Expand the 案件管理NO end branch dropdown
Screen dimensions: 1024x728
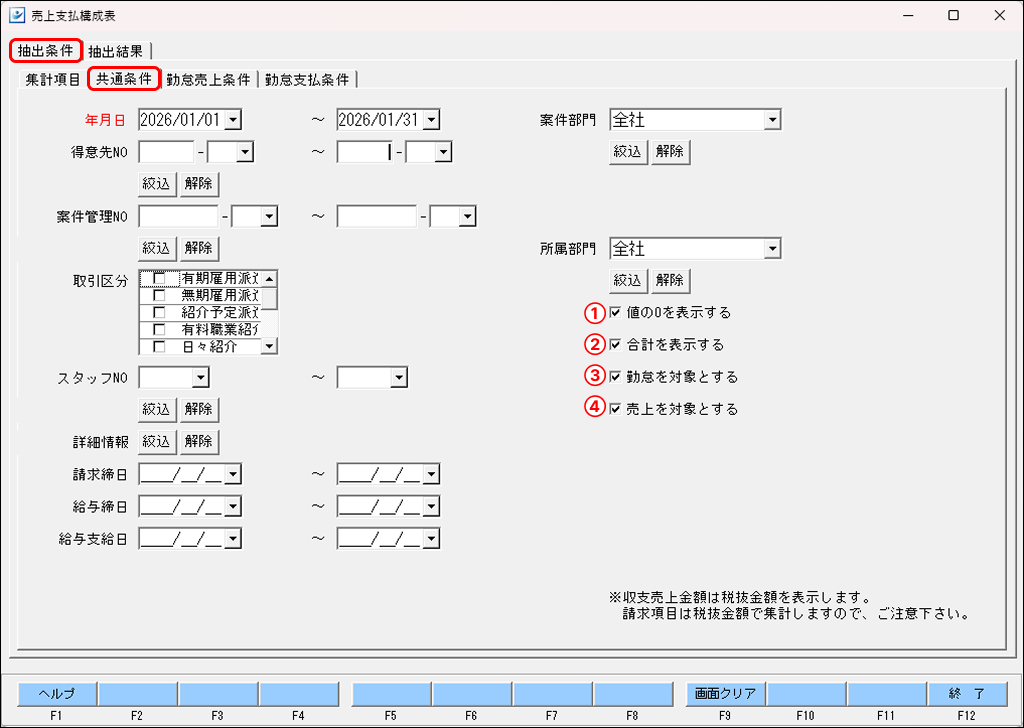point(468,216)
